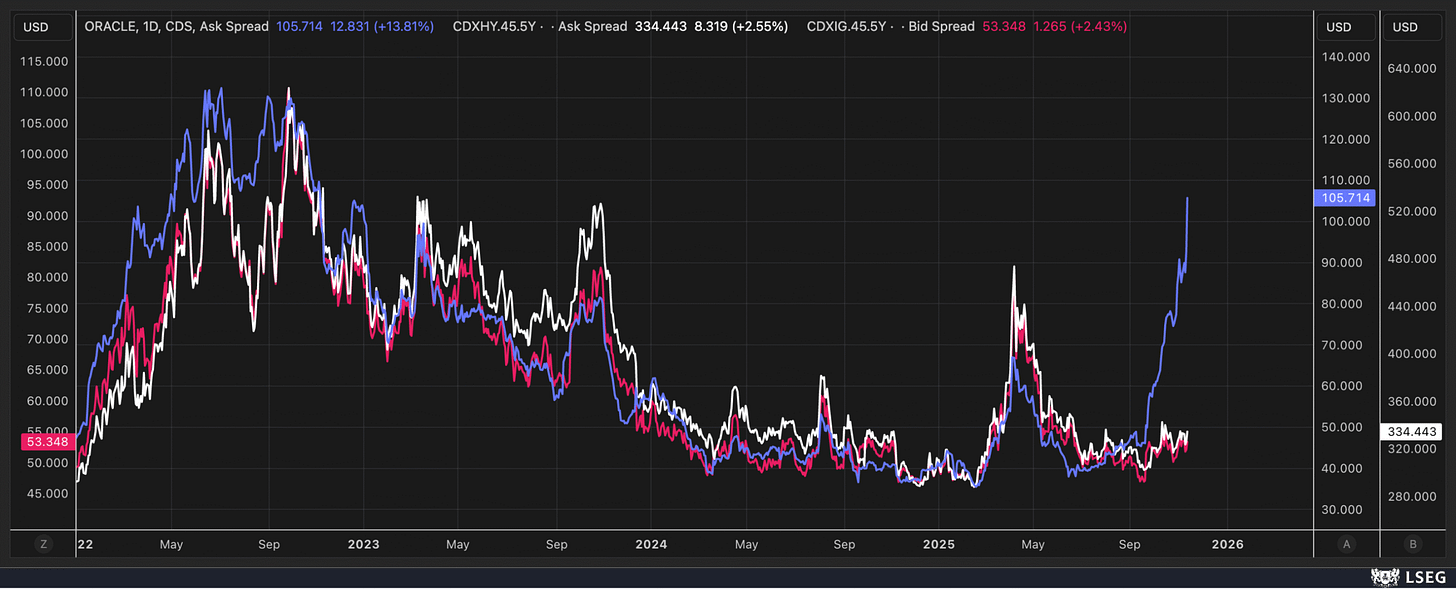The width and height of the screenshot is (1456, 589).
Task: Click the 2023 label on the time axis
Action: 363,545
